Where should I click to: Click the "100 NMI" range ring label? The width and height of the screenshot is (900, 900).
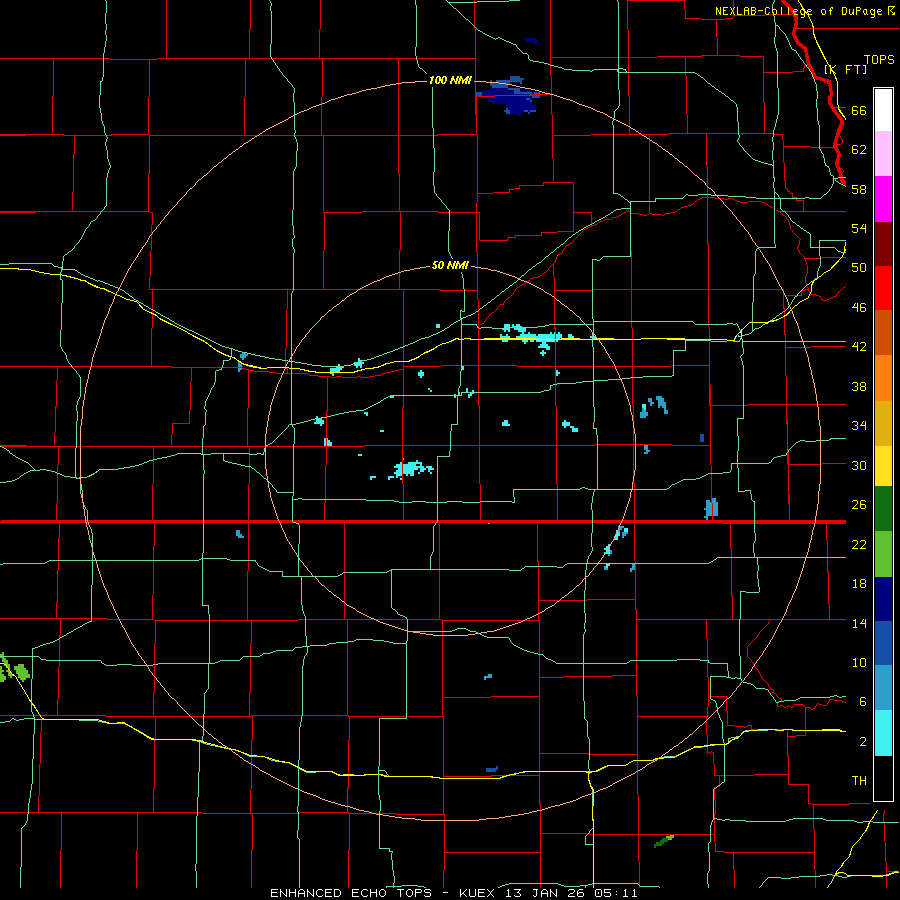450,80
